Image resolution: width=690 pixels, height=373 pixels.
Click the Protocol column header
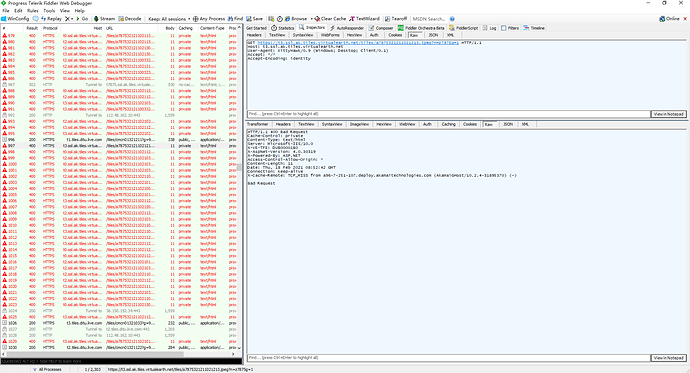point(50,28)
